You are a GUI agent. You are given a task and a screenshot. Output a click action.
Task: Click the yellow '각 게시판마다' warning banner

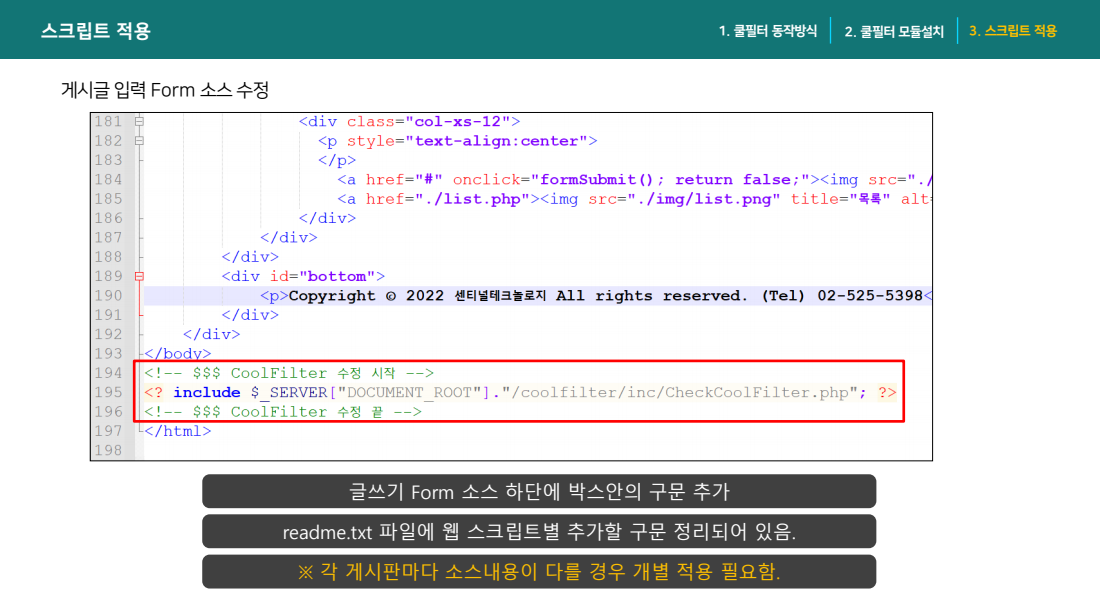coord(539,572)
